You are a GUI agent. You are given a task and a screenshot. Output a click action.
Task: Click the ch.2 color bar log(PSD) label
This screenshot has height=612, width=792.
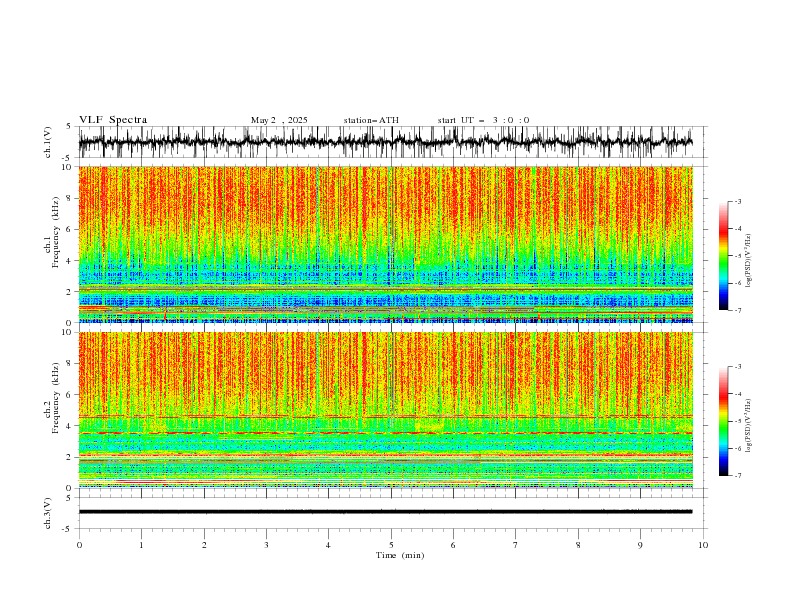click(749, 425)
